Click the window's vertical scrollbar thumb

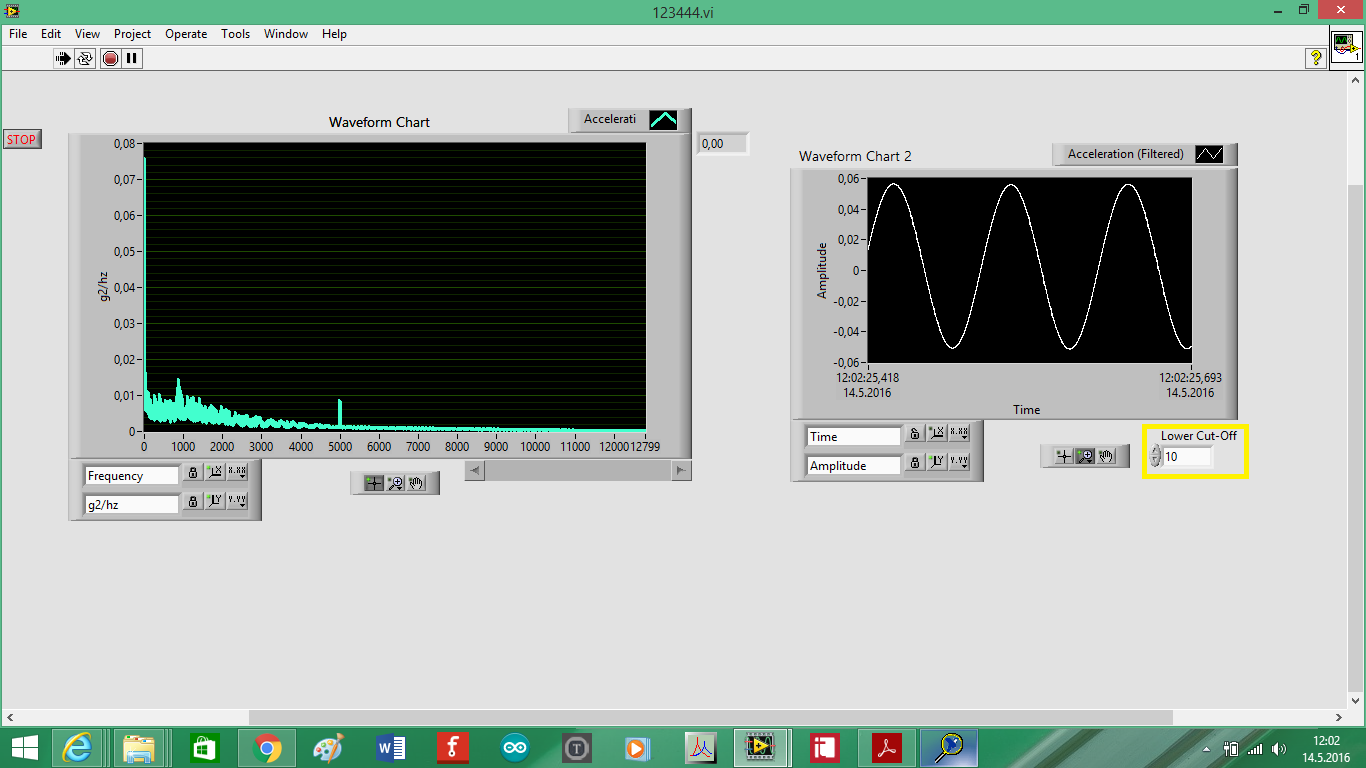(x=1355, y=437)
